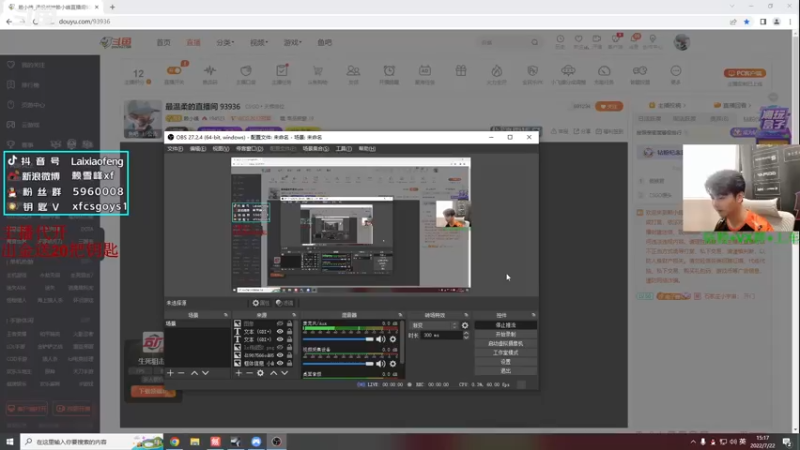Image resolution: width=800 pixels, height=450 pixels.
Task: Open the watch history clock icon in Douyu header
Action: pyautogui.click(x=560, y=39)
